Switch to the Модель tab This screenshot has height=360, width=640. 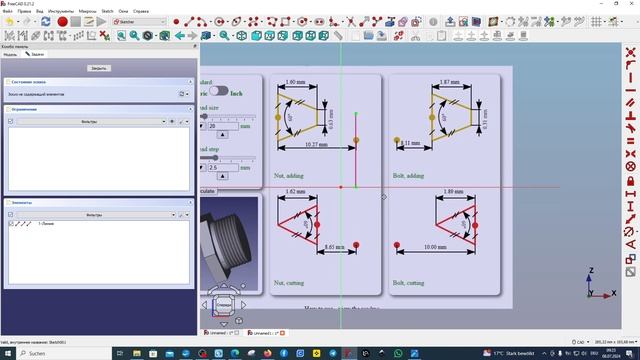click(10, 54)
